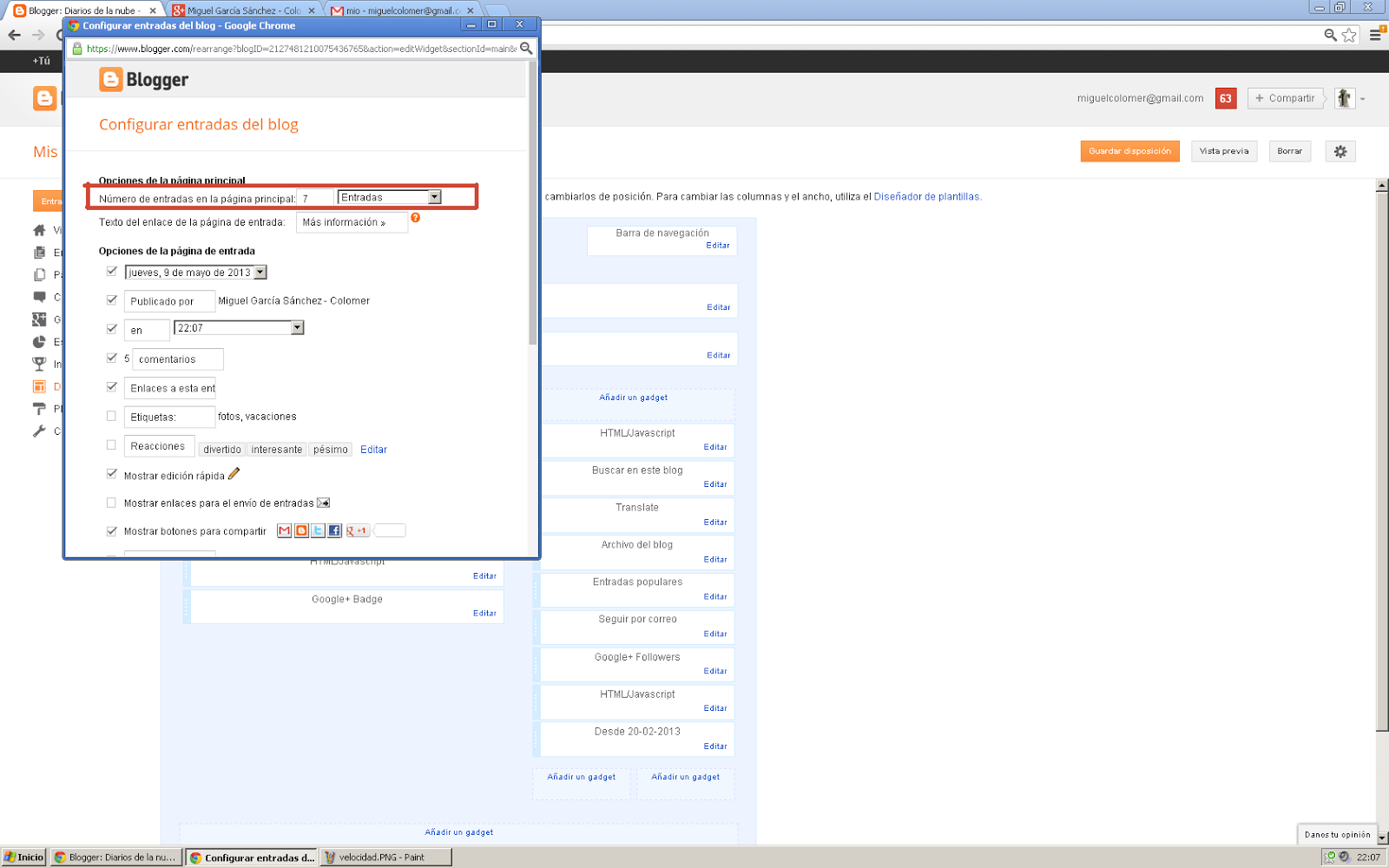Open the Entradas unit dropdown
Screen dimensions: 1389x868
pyautogui.click(x=390, y=197)
